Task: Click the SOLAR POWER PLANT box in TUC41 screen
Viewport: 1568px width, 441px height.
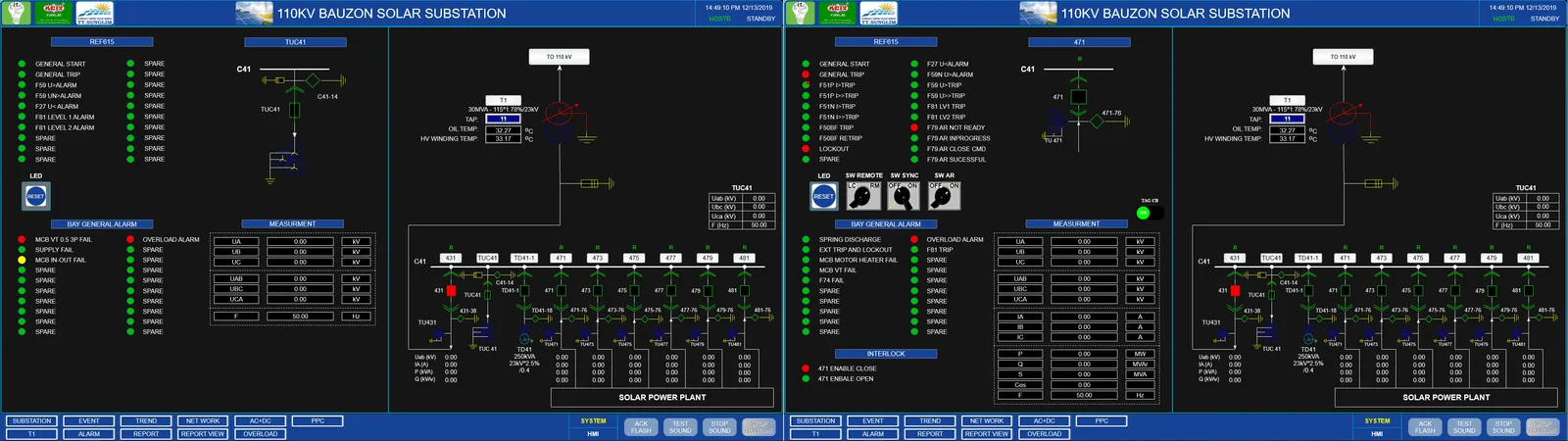Action: click(662, 398)
